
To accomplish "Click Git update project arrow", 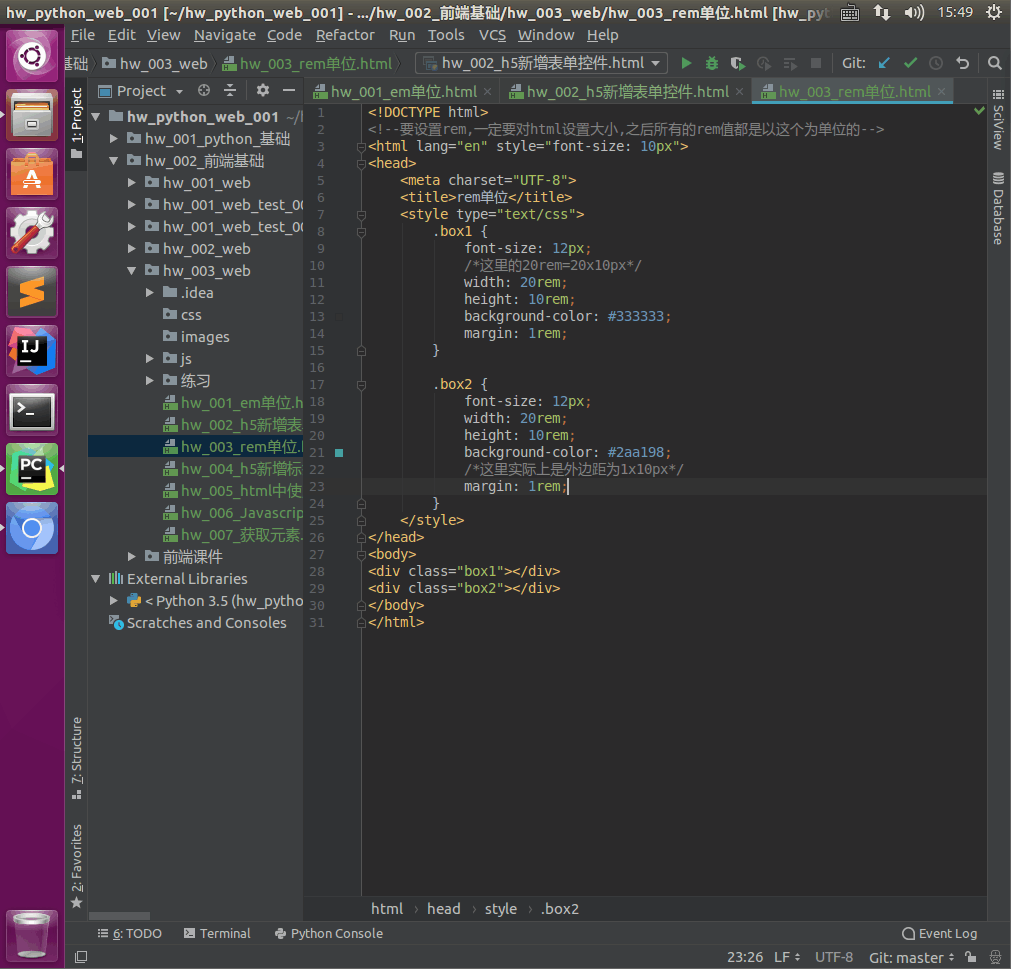I will [884, 63].
